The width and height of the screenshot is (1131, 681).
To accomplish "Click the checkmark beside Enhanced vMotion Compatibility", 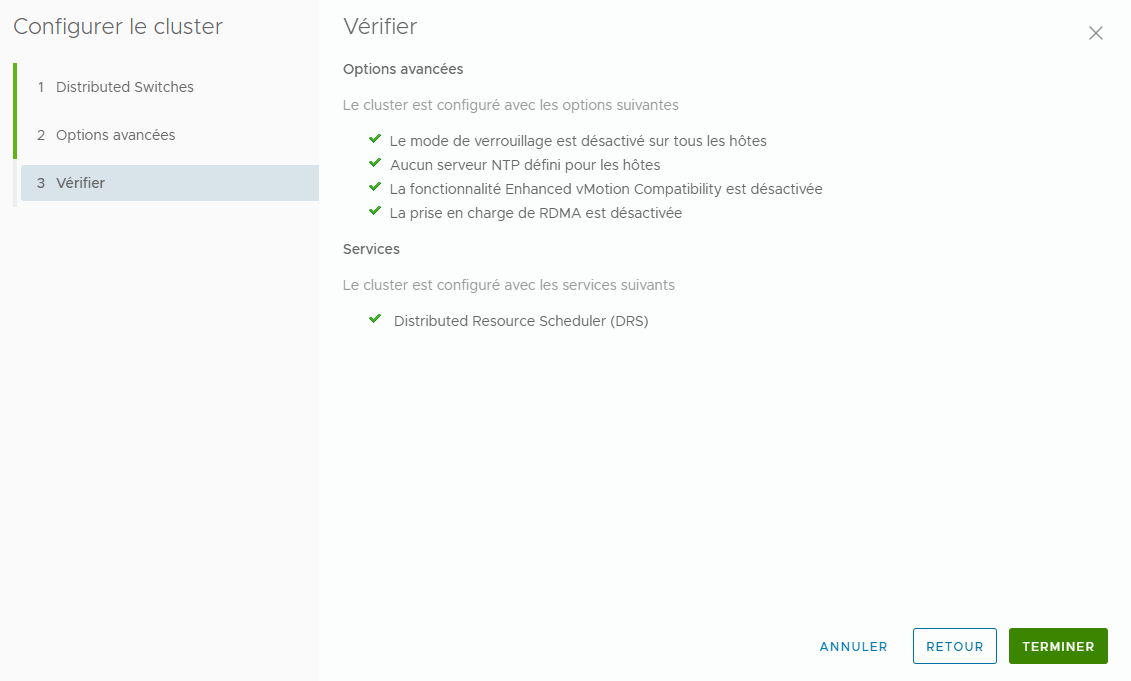I will point(375,188).
